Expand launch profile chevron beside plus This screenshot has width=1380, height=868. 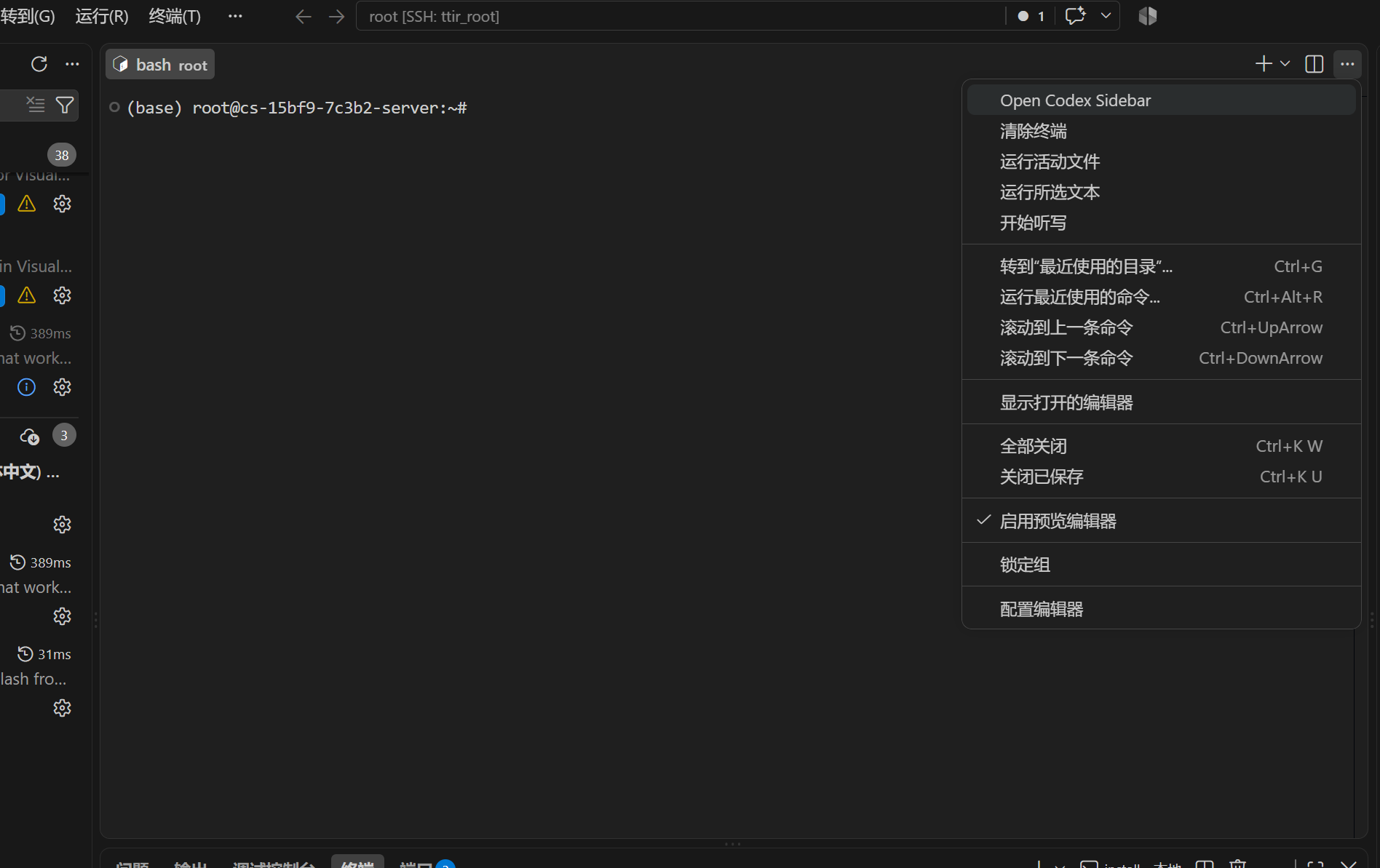[x=1285, y=64]
